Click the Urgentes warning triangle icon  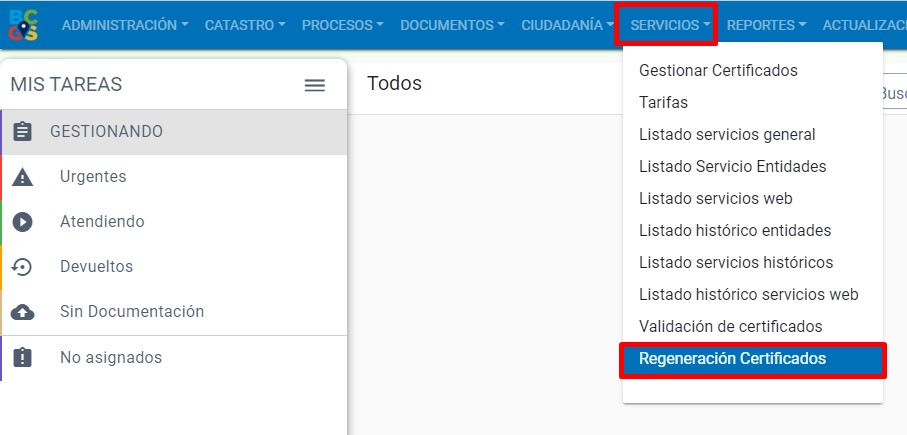tap(23, 177)
